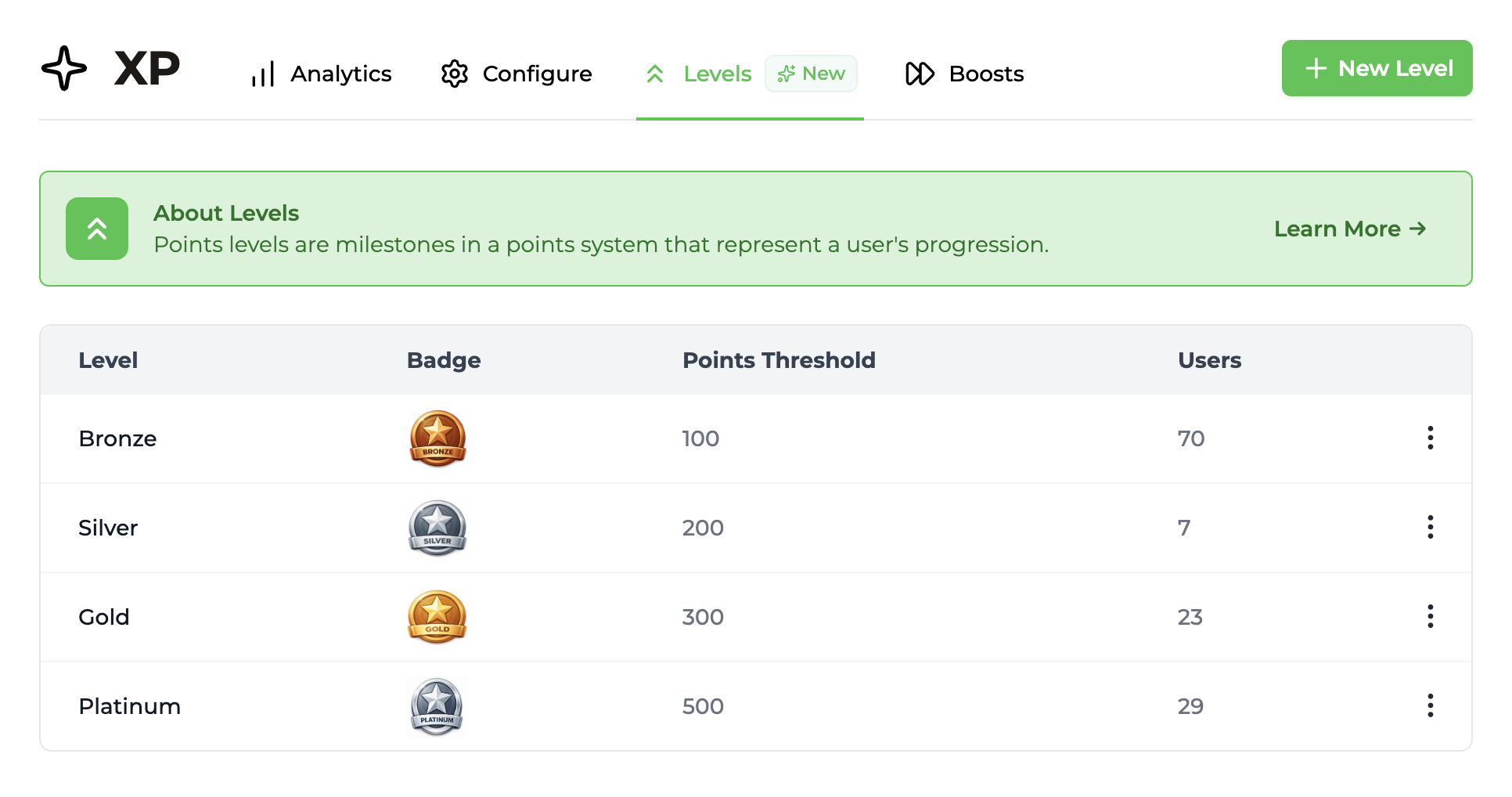Viewport: 1512px width, 797px height.
Task: Open the options menu for the Bronze row
Action: pyautogui.click(x=1430, y=438)
